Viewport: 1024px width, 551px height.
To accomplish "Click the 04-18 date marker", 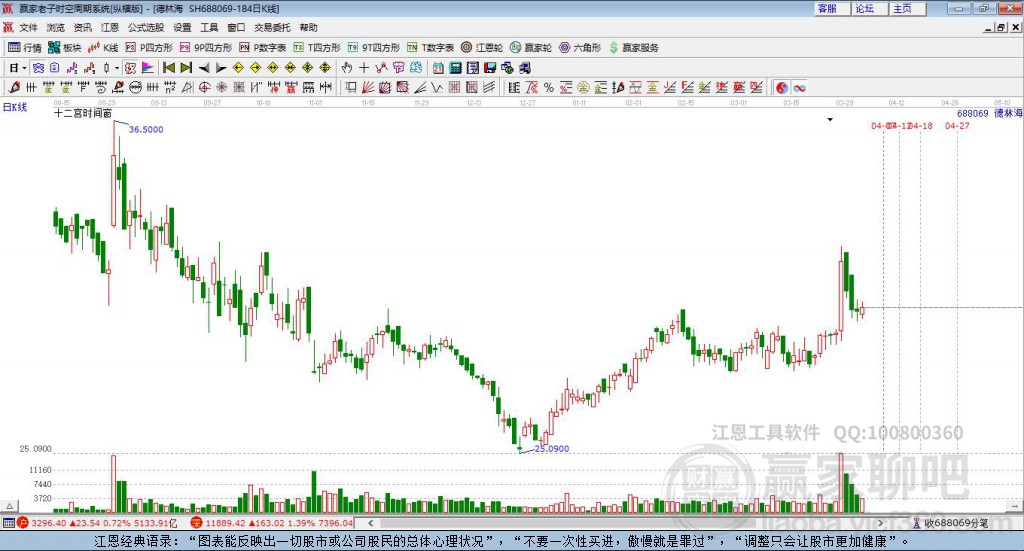I will pos(921,125).
